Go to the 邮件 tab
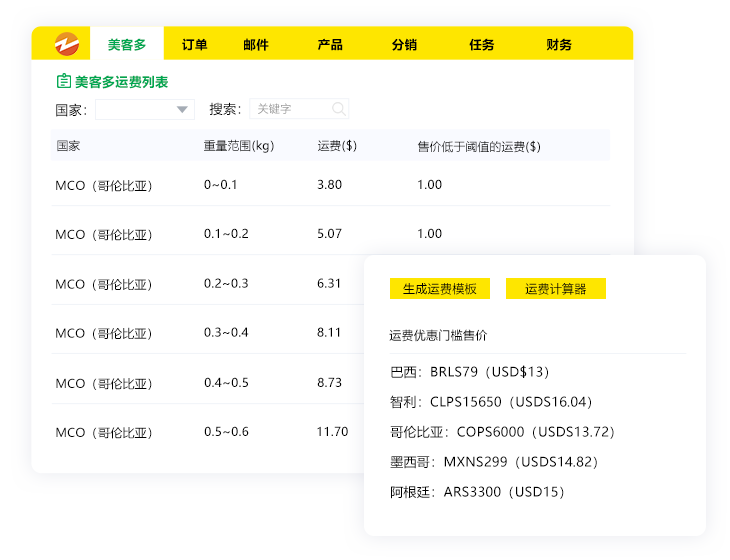Viewport: 730px width, 560px height. [x=256, y=45]
